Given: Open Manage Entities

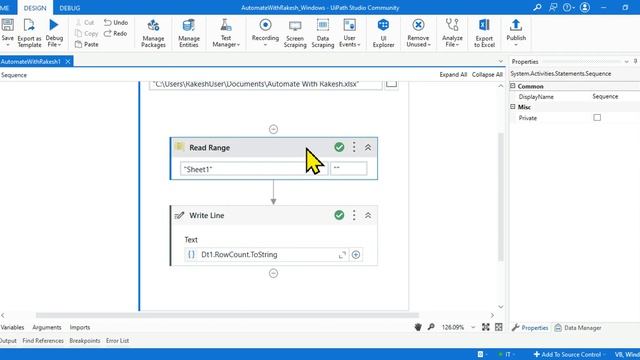Looking at the screenshot, I should [189, 33].
